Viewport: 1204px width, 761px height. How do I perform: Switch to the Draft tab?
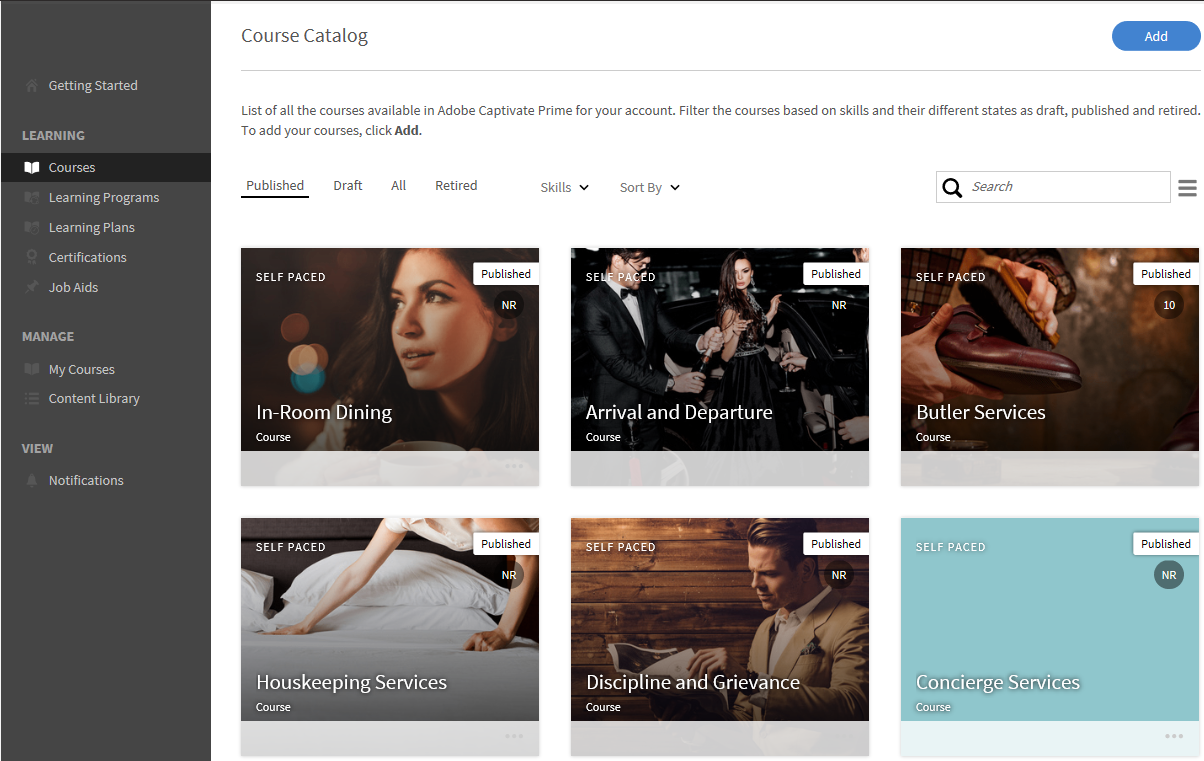point(348,186)
